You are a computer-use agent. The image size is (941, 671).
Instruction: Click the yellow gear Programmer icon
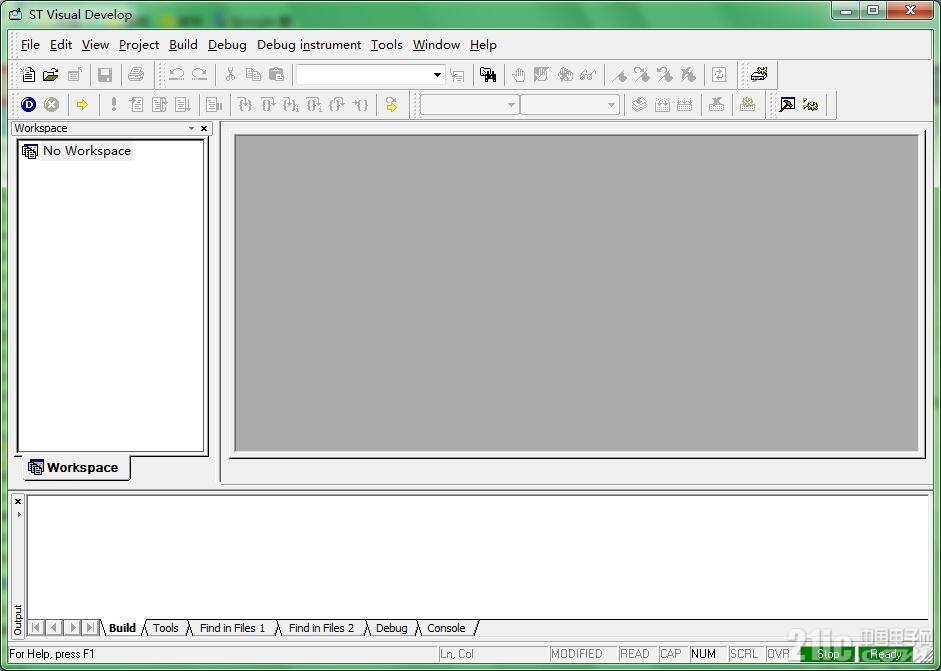810,104
